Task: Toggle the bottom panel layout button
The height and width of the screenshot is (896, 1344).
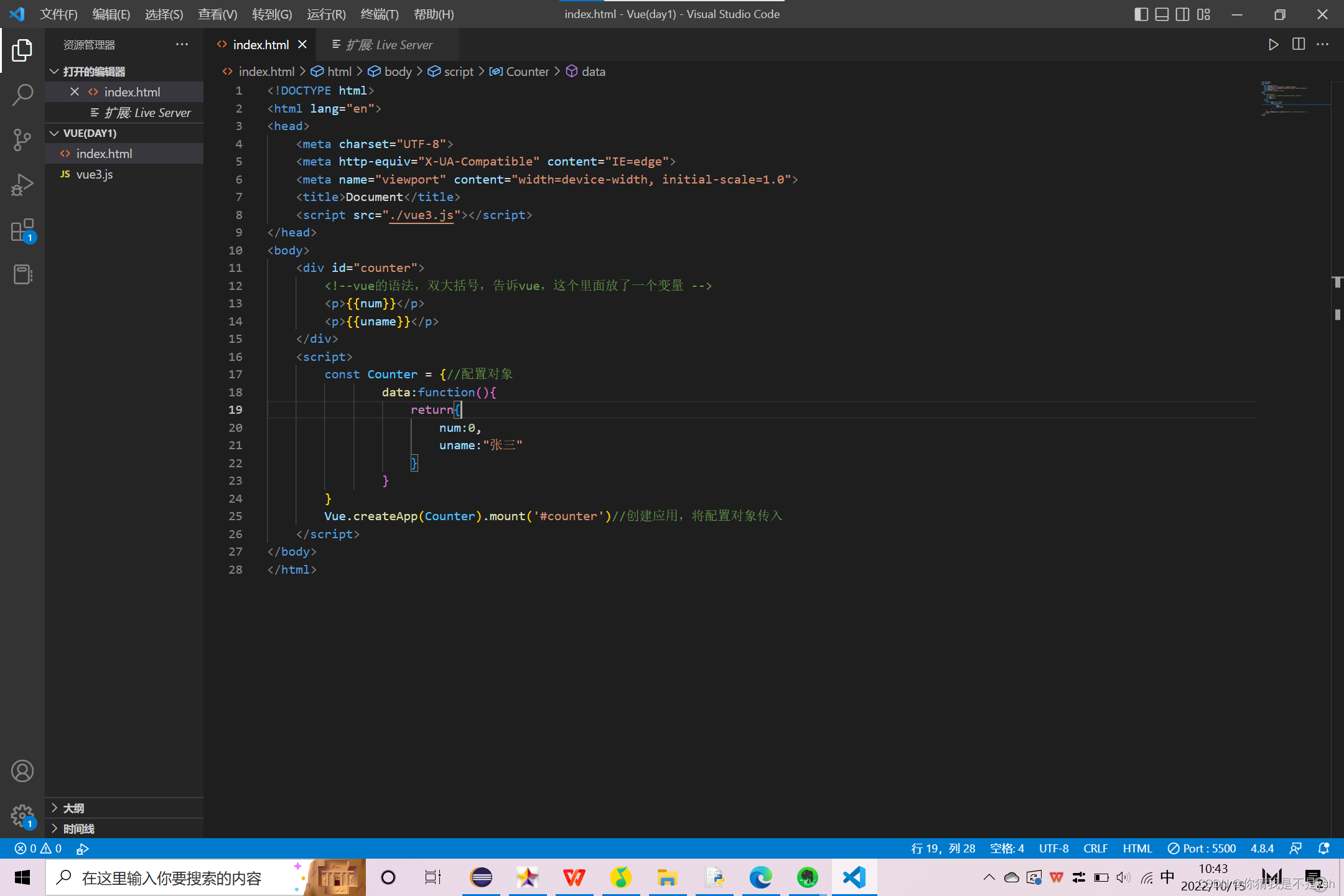Action: (x=1162, y=14)
